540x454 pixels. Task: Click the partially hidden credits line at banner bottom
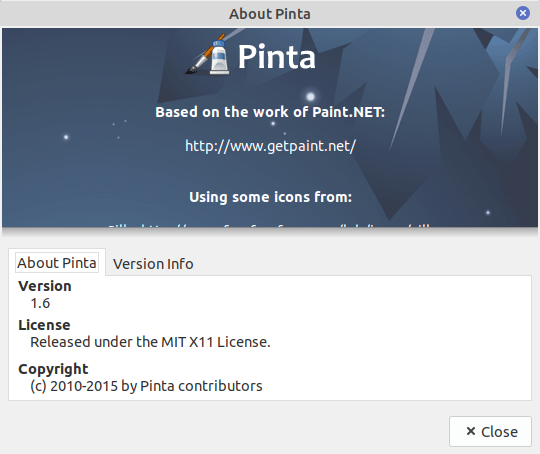[x=270, y=226]
